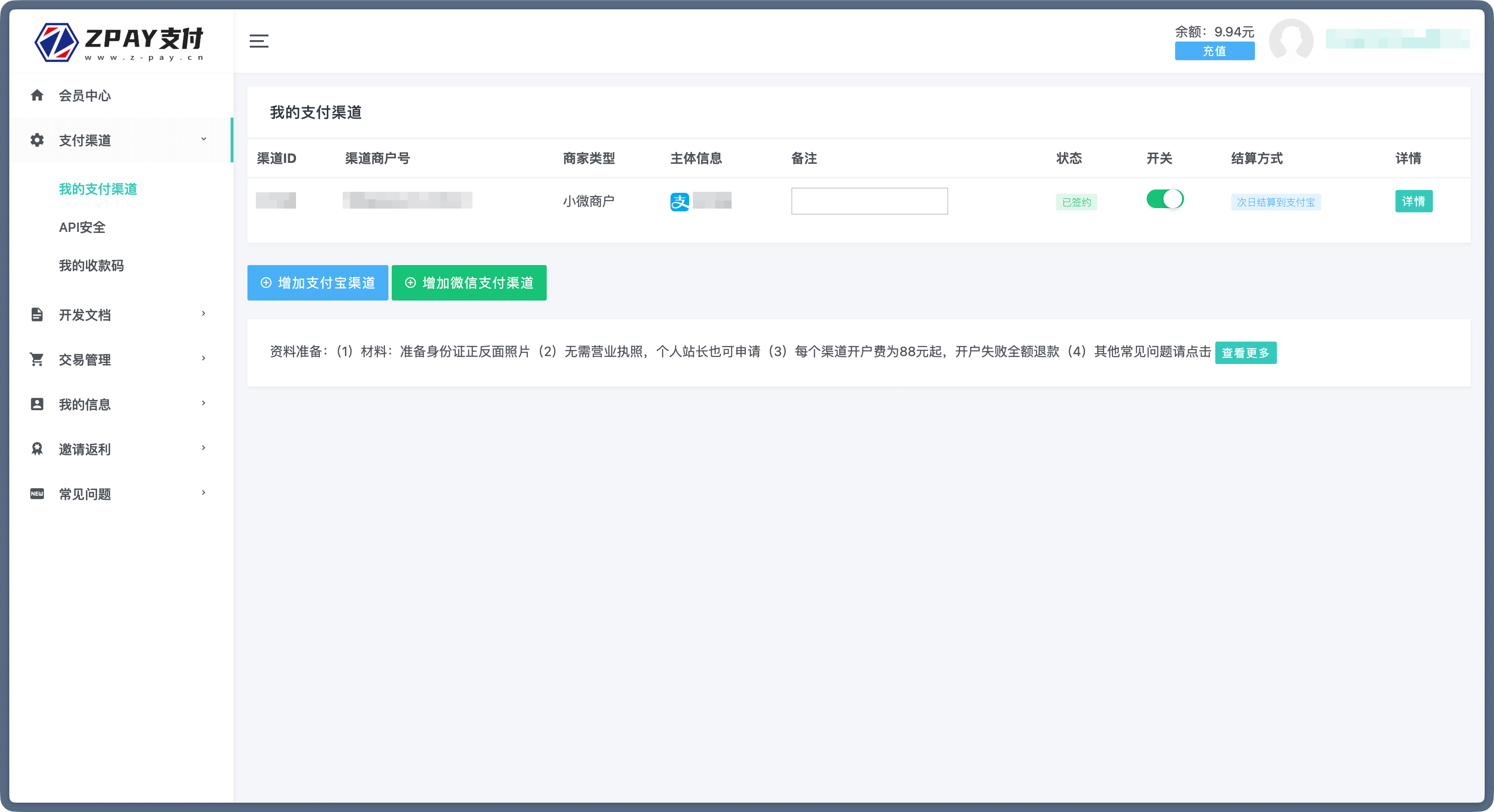Click the hamburger menu icon
This screenshot has height=812, width=1494.
pos(259,41)
